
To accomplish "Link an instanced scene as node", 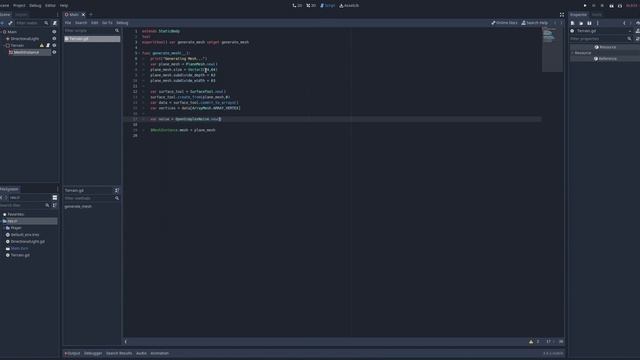I will coord(10,23).
